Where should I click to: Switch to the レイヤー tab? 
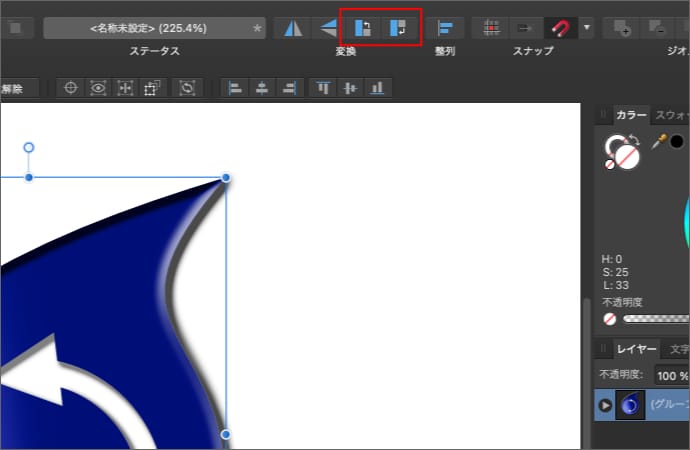(x=636, y=349)
